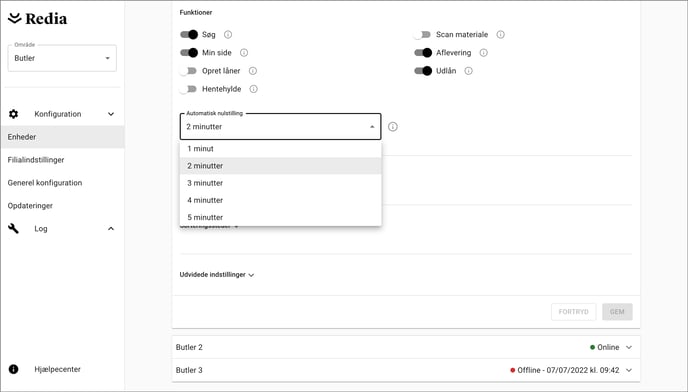Disable the Udlån toggle
688x392 pixels.
[x=423, y=71]
